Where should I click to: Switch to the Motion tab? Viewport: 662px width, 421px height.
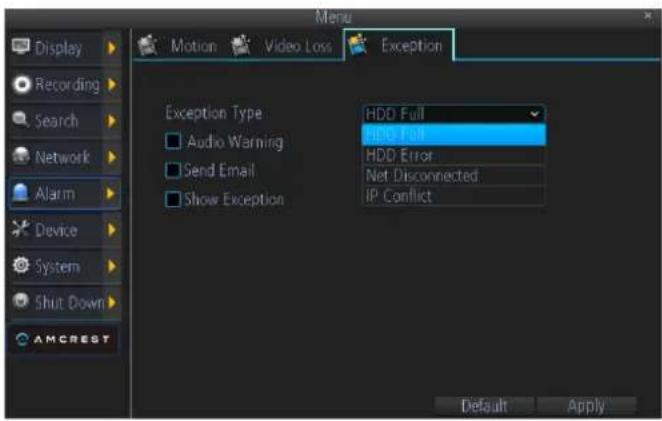pos(177,45)
